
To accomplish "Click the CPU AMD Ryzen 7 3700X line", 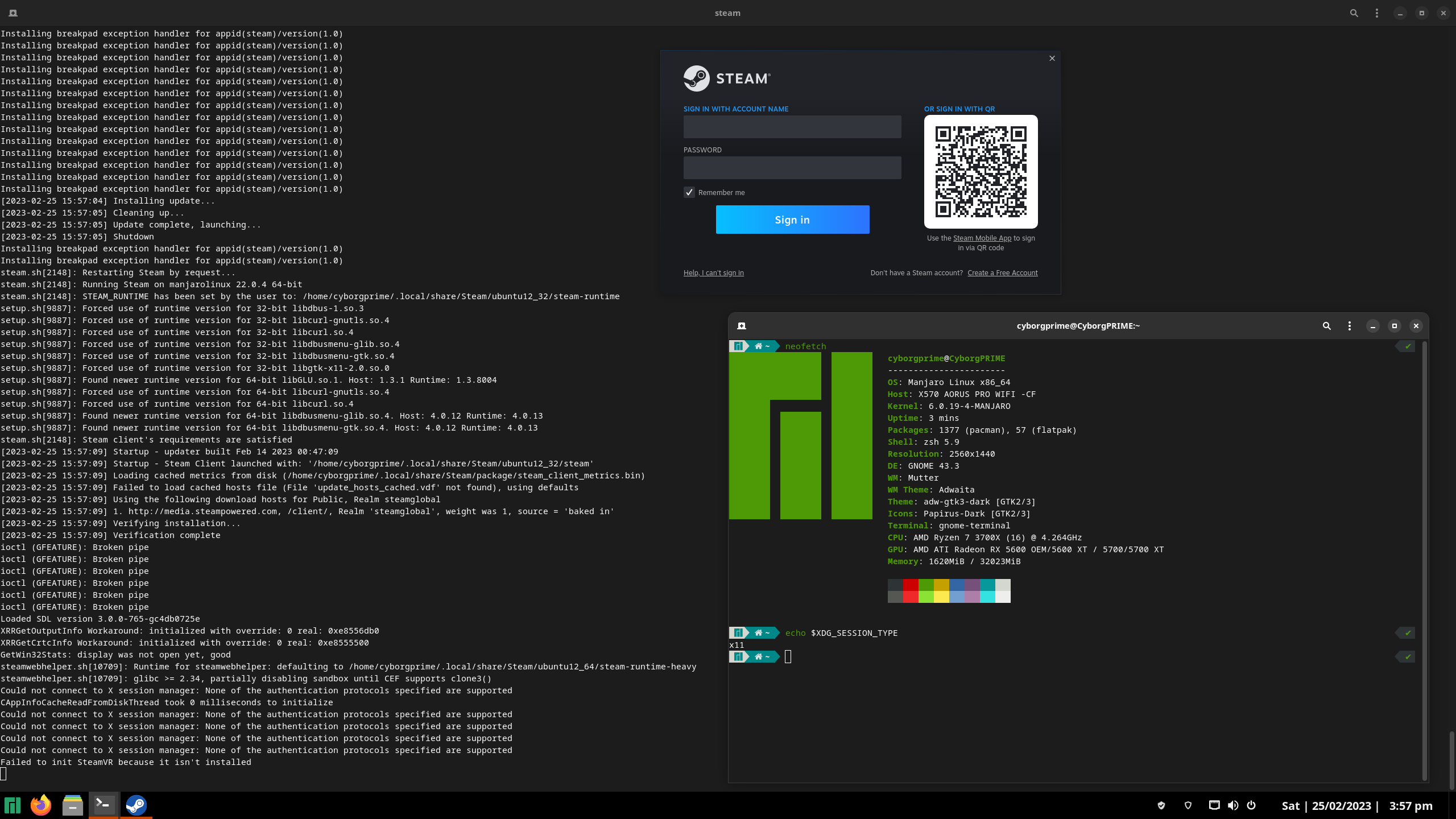I will pos(985,537).
